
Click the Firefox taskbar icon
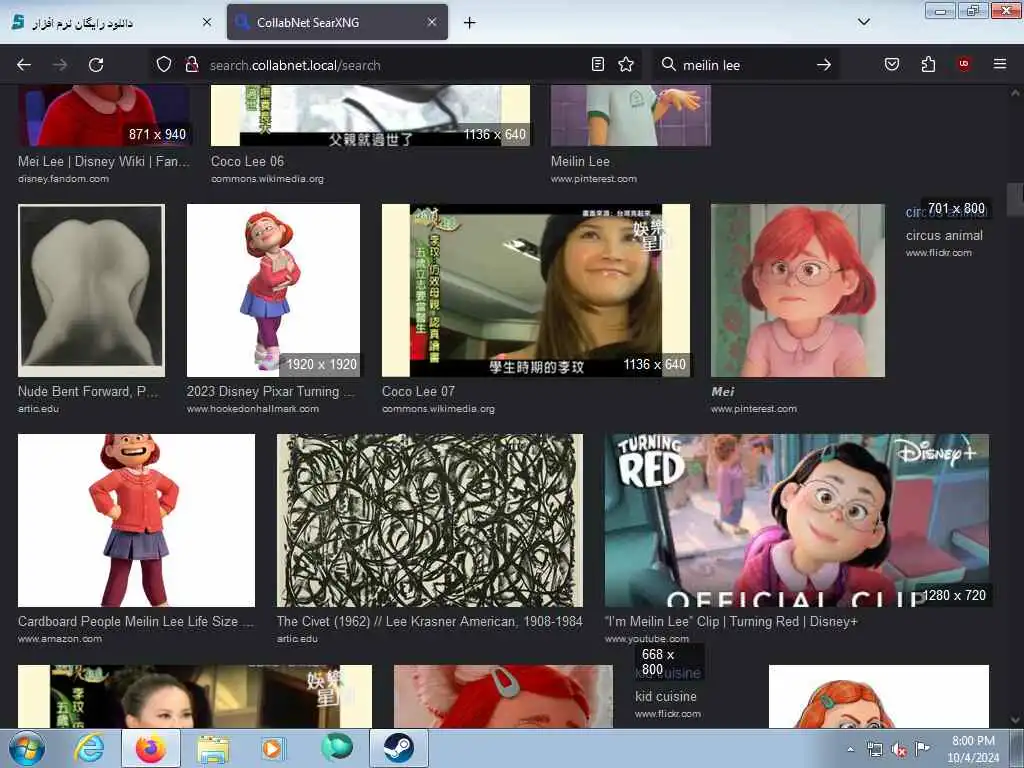(x=150, y=748)
